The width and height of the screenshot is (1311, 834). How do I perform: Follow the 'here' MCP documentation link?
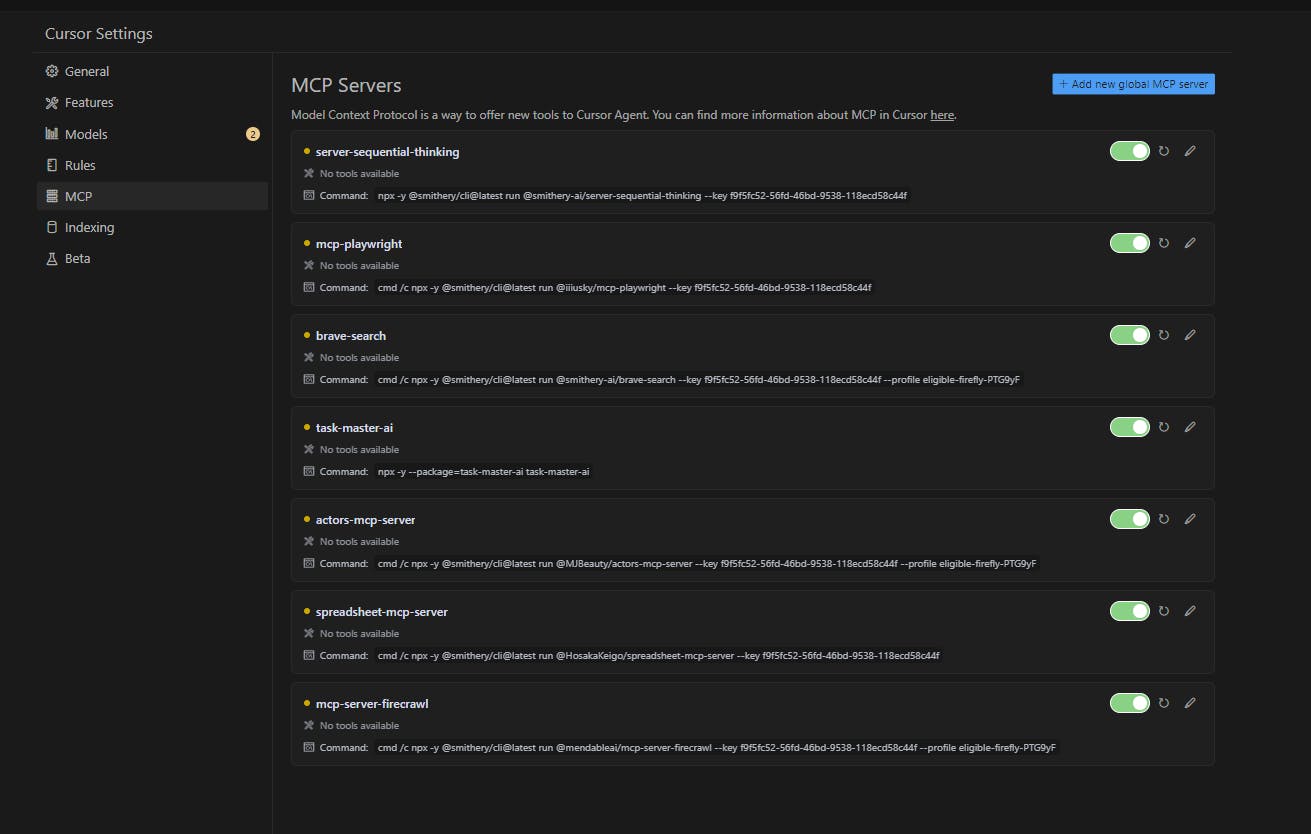(942, 115)
